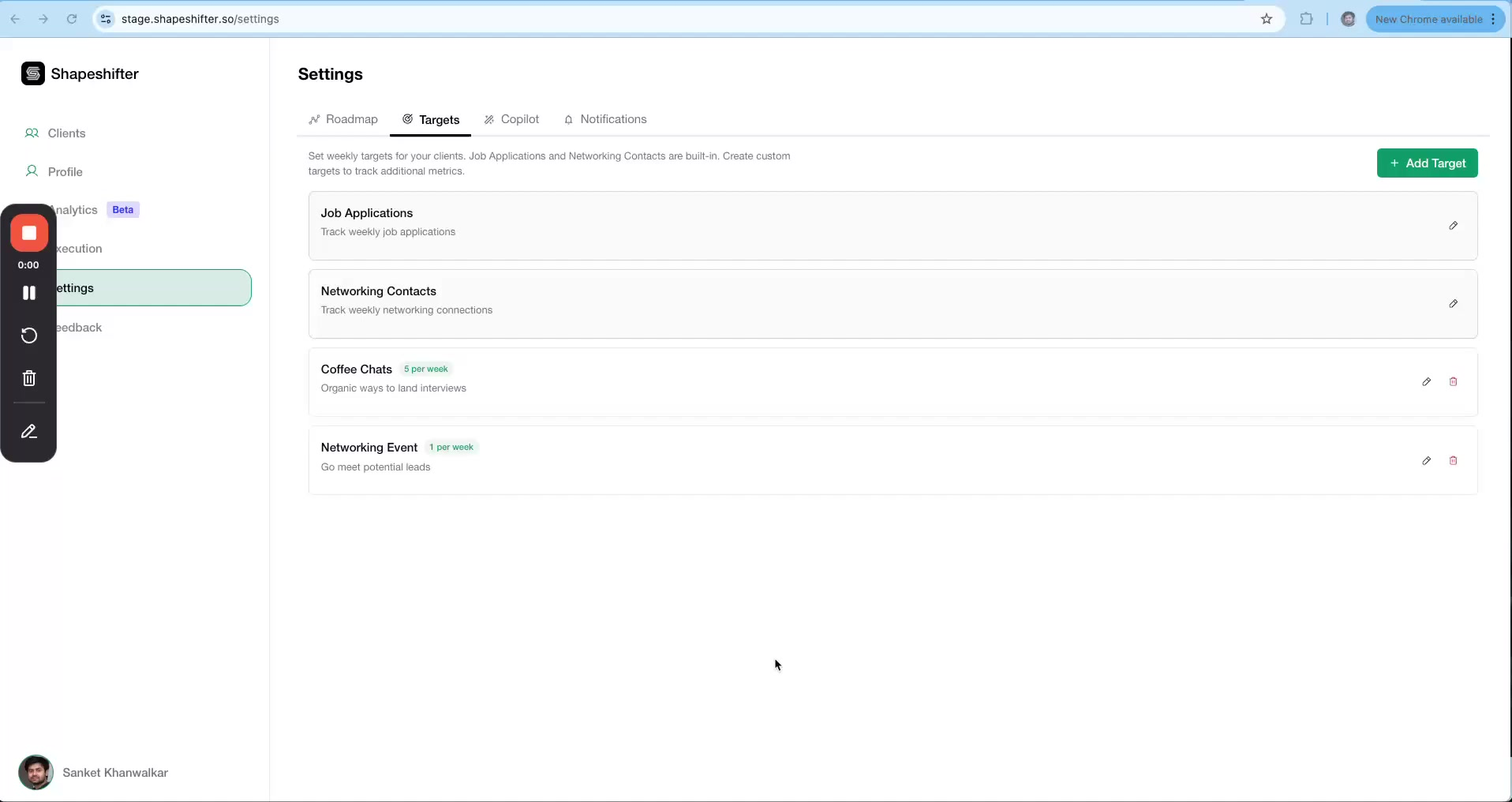The width and height of the screenshot is (1512, 802).
Task: Open the Profile page
Action: click(65, 172)
